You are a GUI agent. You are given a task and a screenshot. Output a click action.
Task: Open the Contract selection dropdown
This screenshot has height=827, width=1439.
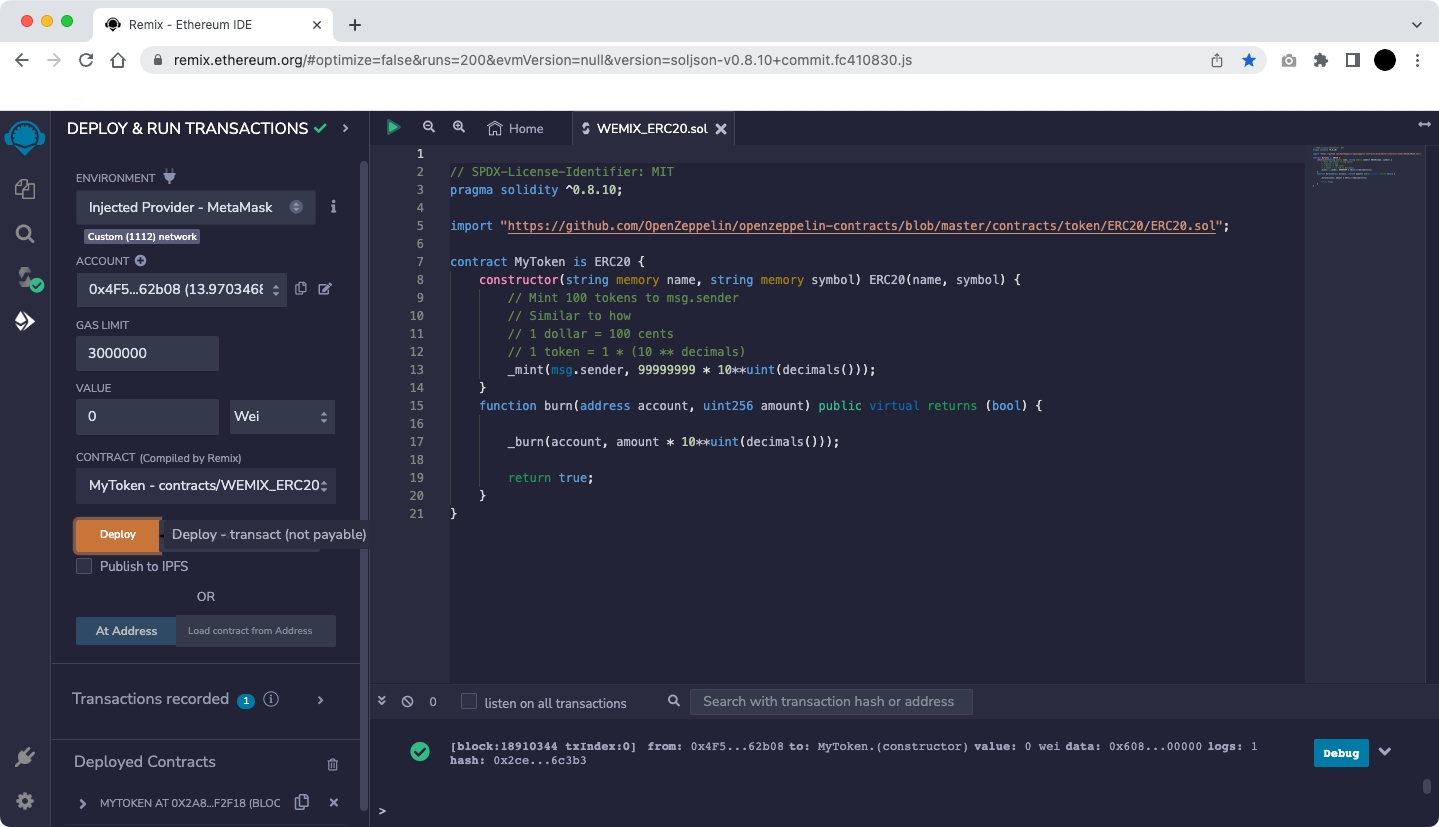coord(206,485)
